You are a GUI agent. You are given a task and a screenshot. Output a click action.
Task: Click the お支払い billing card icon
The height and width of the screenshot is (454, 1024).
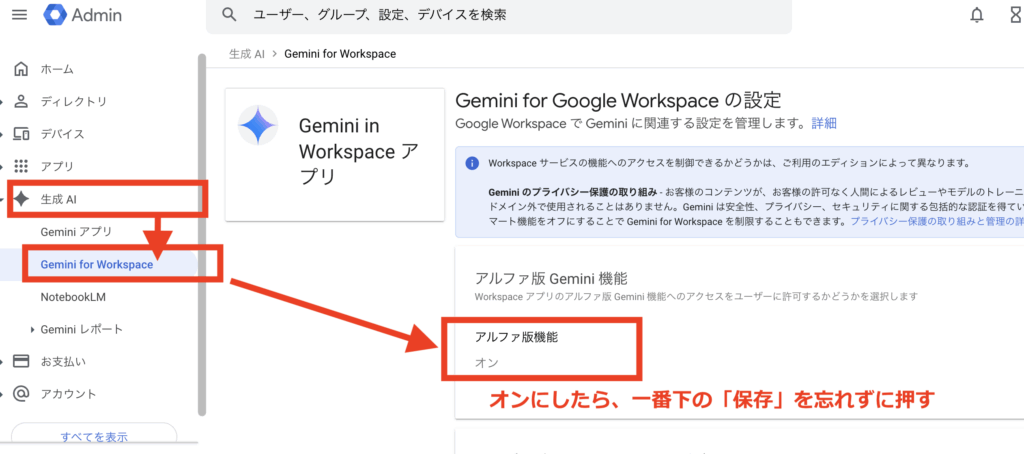coord(21,361)
